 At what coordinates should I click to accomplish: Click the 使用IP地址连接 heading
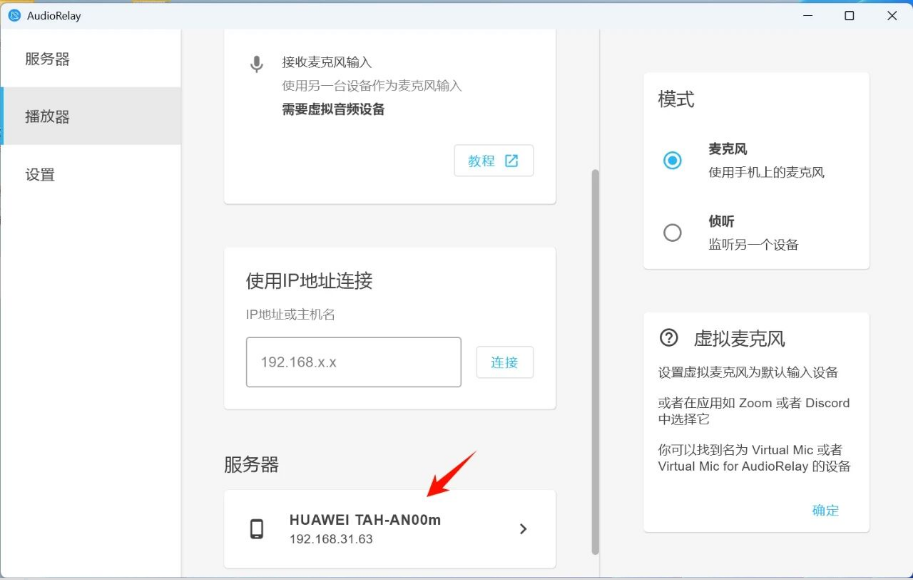point(309,281)
